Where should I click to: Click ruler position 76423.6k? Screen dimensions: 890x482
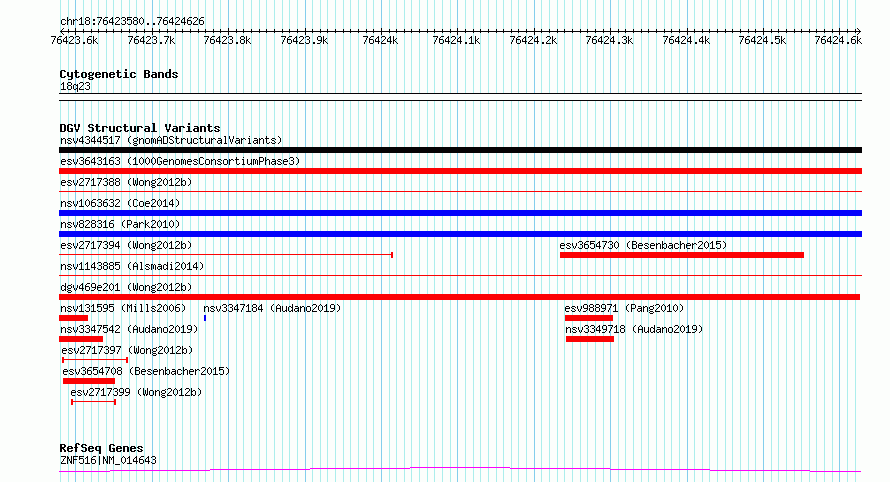click(74, 40)
